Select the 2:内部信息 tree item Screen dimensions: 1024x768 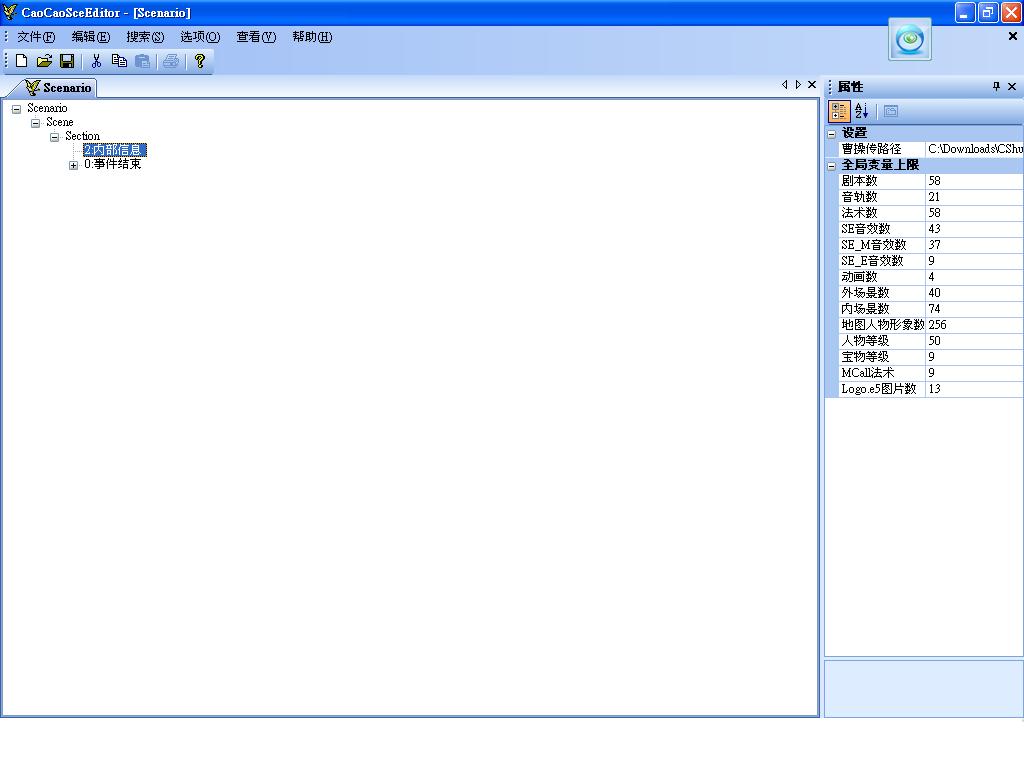[114, 150]
